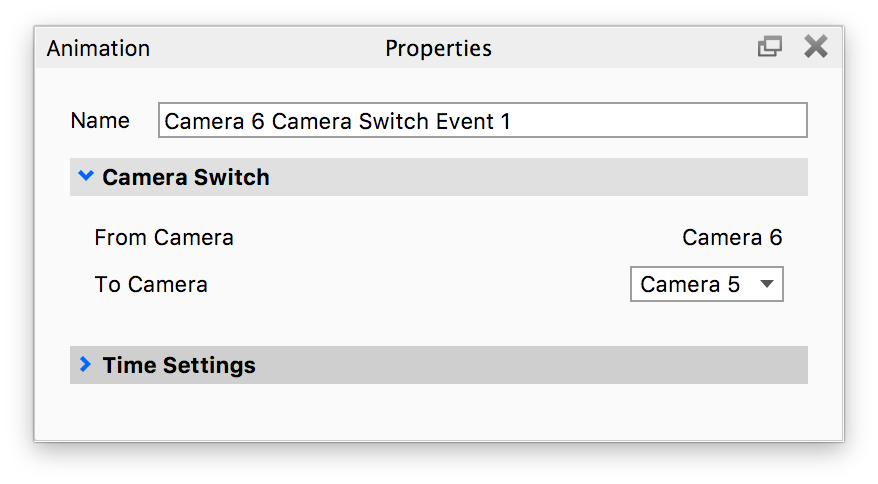Click the From Camera label

[x=164, y=238]
